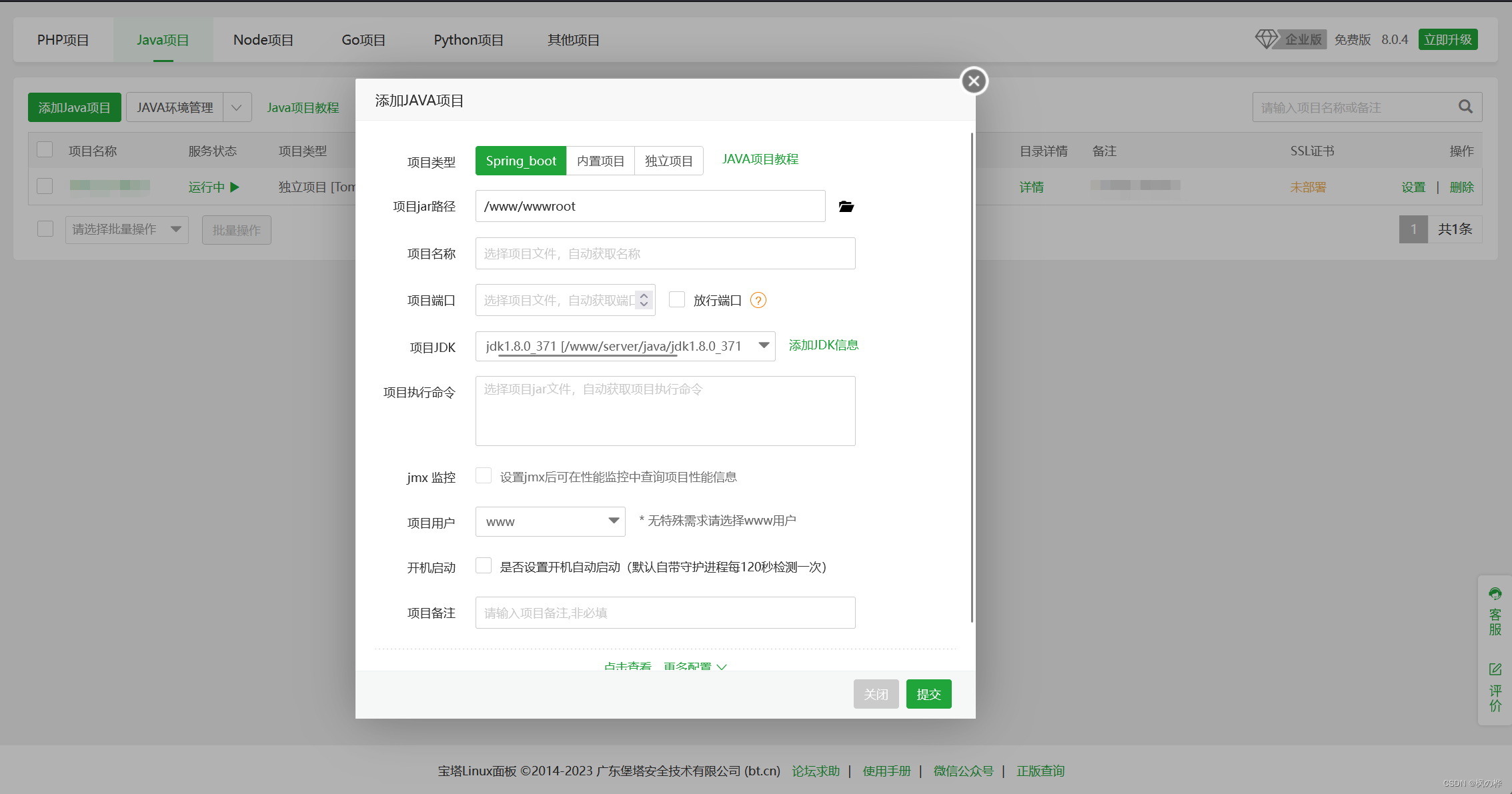Click the dialog vertical scrollbar
Image resolution: width=1512 pixels, height=794 pixels.
coord(972,377)
